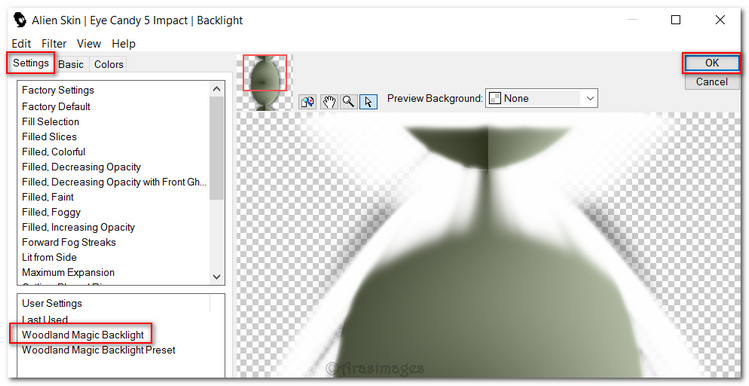
Task: Select the Filled, Foggy factory preset
Action: coord(51,212)
